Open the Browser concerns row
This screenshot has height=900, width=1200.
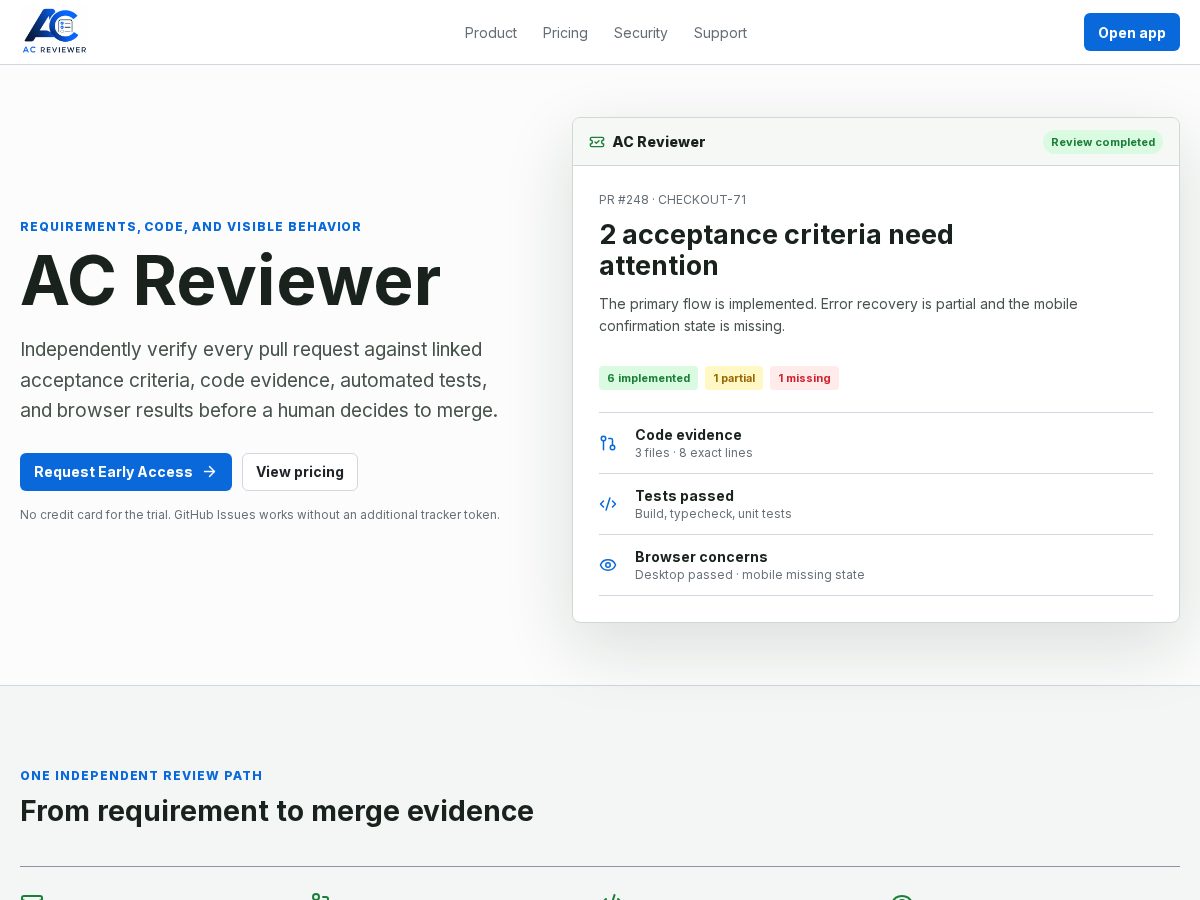coord(876,565)
